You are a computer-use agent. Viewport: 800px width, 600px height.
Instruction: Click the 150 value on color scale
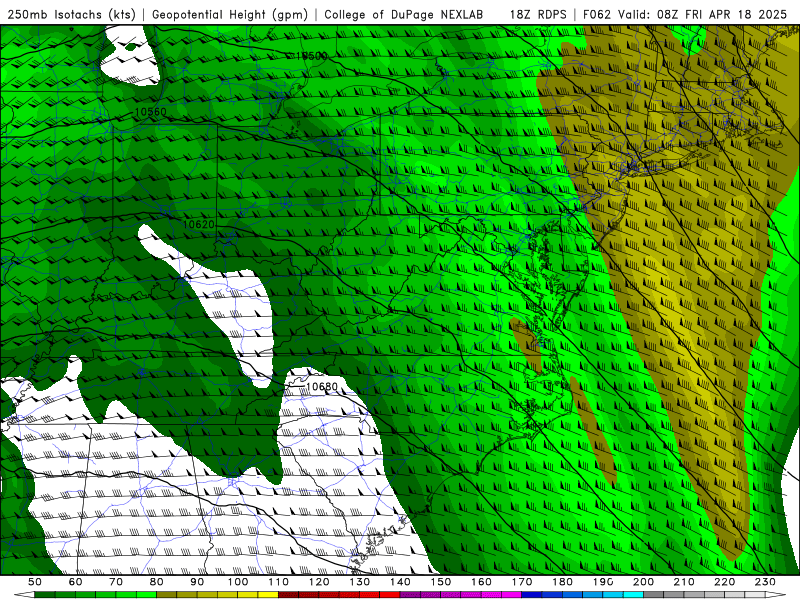pos(440,582)
